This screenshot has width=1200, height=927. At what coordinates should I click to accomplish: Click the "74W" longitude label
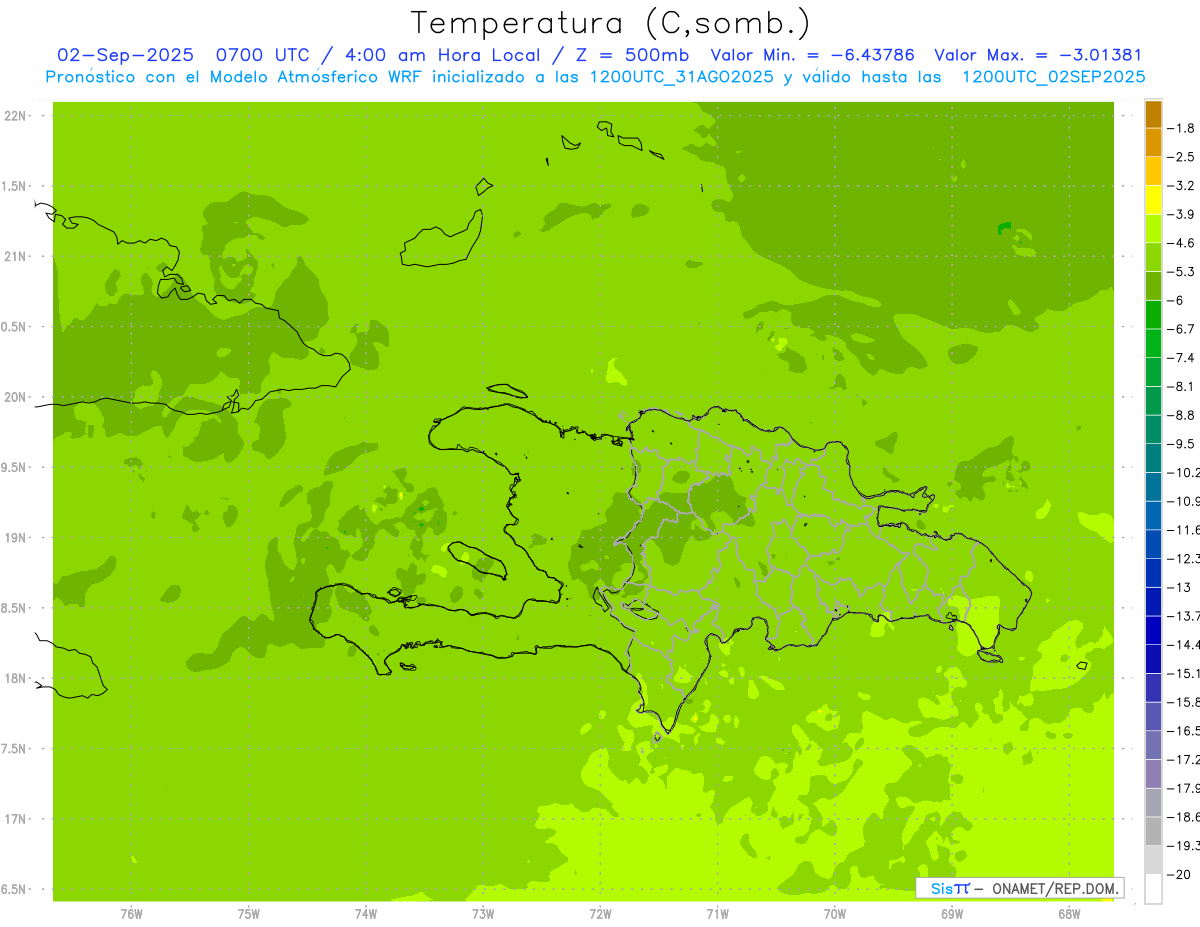click(x=366, y=913)
